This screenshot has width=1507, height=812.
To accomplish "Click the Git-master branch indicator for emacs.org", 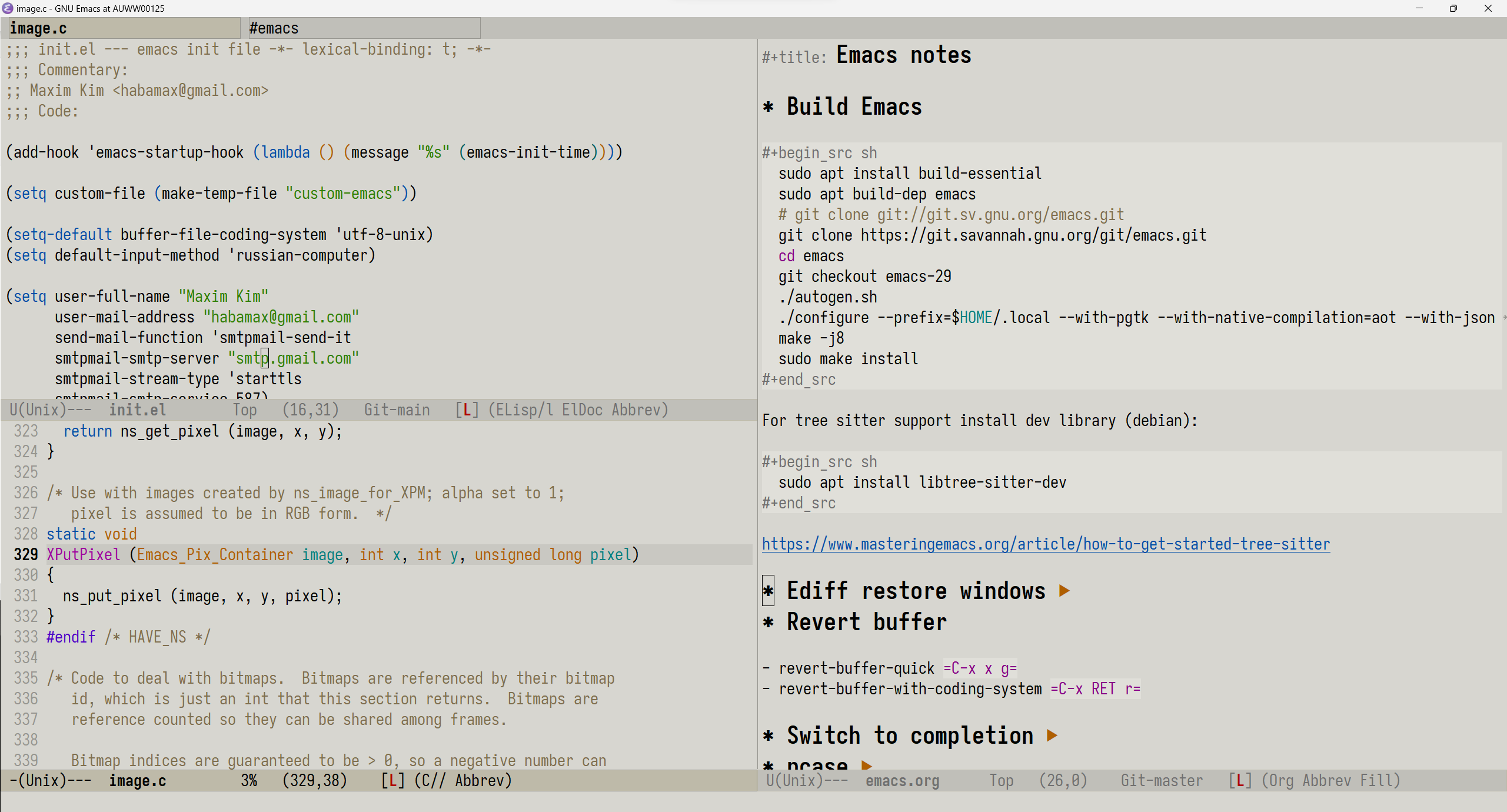I will [x=1161, y=781].
